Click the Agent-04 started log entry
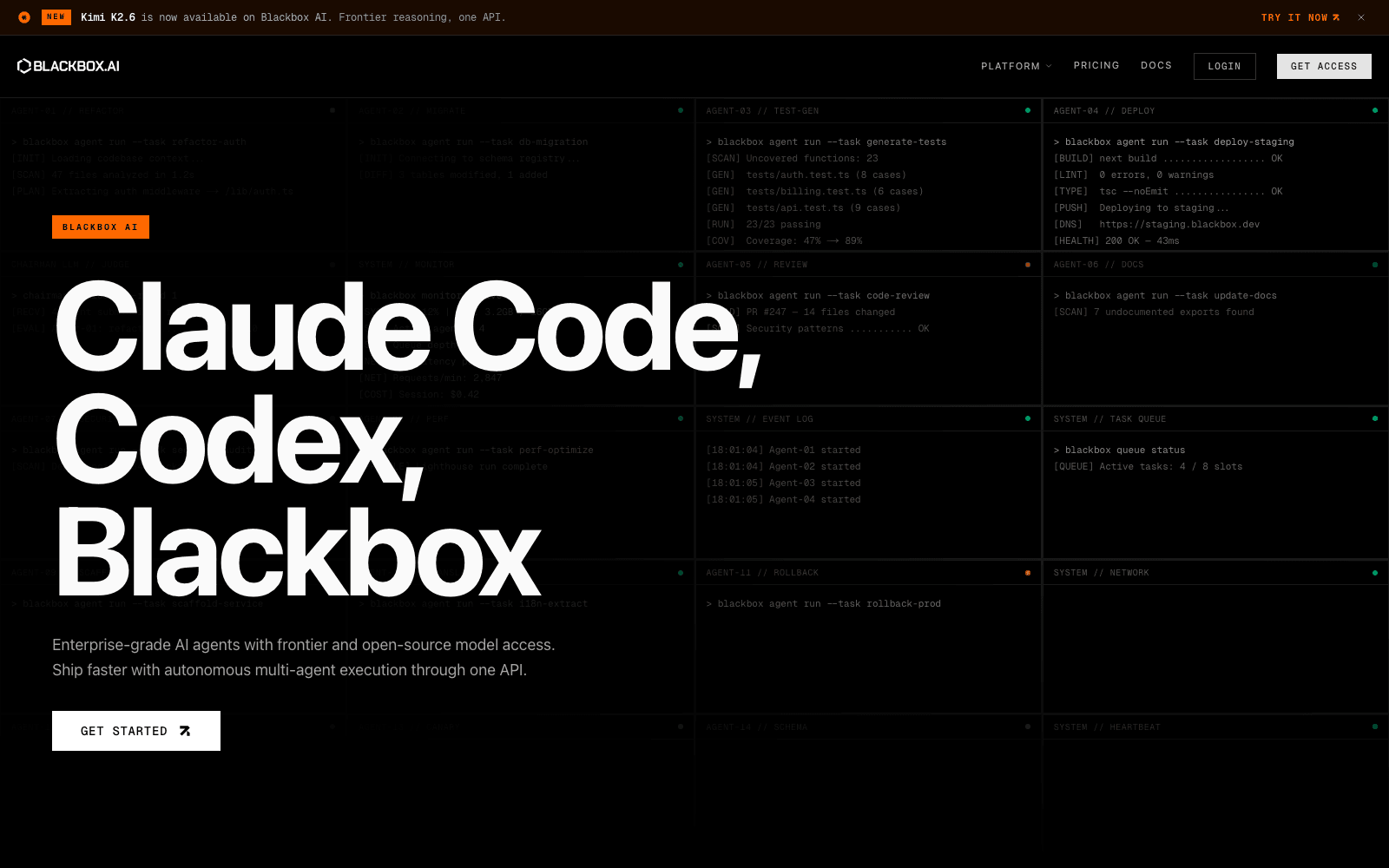 [x=783, y=499]
